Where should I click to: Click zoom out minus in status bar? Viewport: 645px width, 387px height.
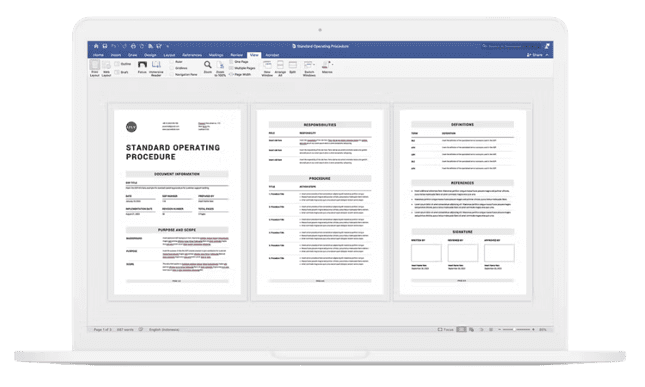(499, 329)
